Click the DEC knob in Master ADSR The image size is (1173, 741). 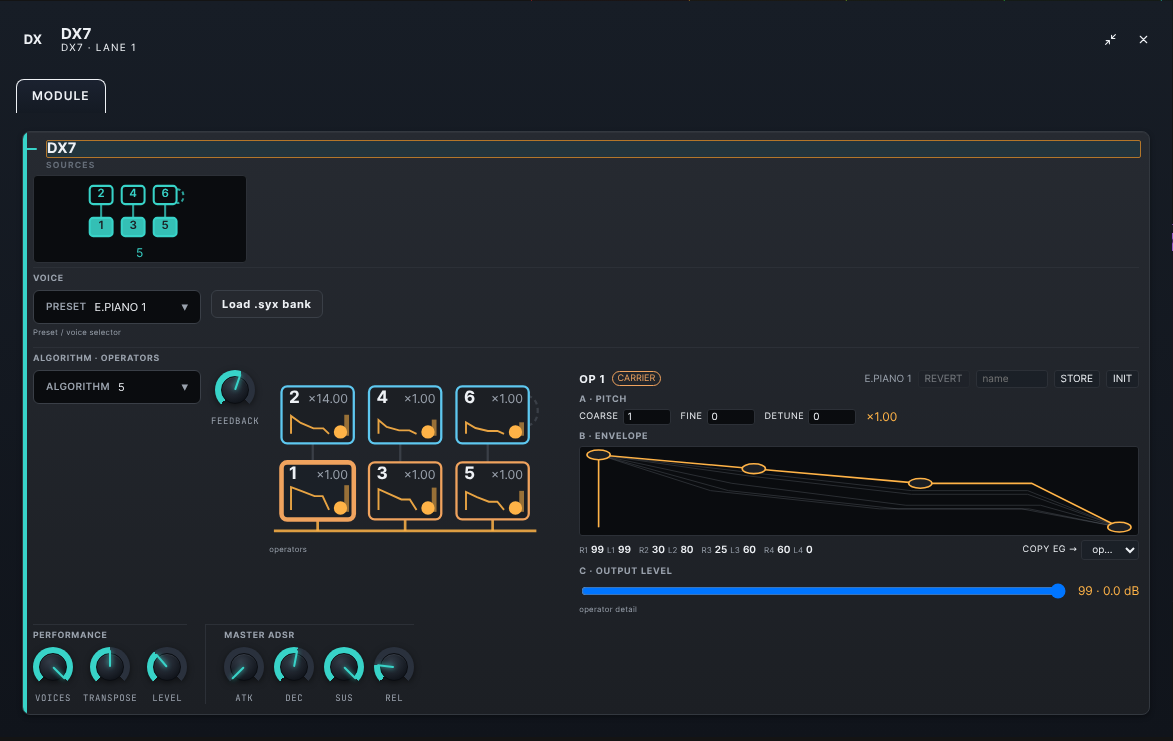[x=294, y=667]
